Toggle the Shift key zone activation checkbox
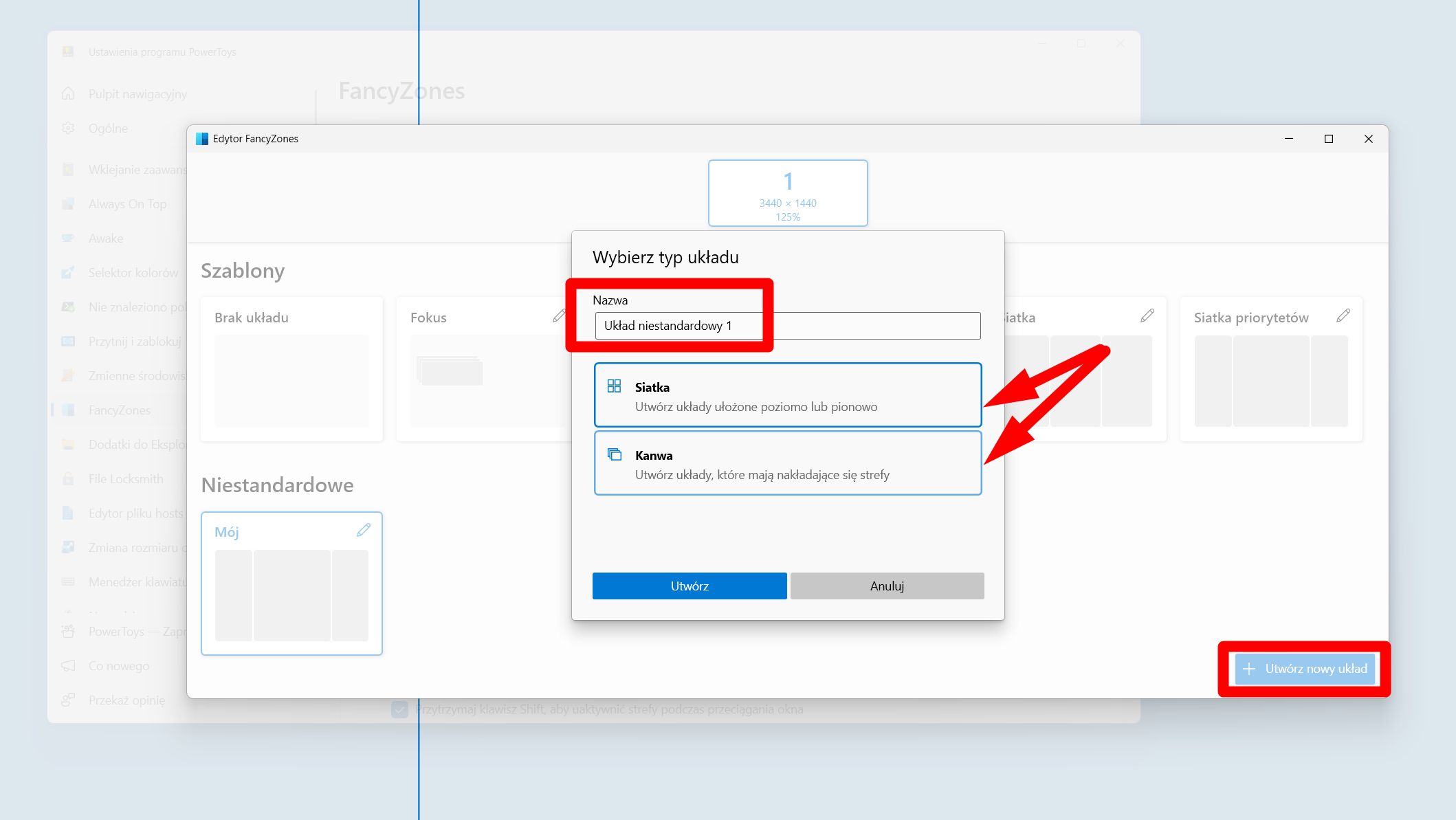Image resolution: width=1456 pixels, height=820 pixels. click(x=399, y=709)
